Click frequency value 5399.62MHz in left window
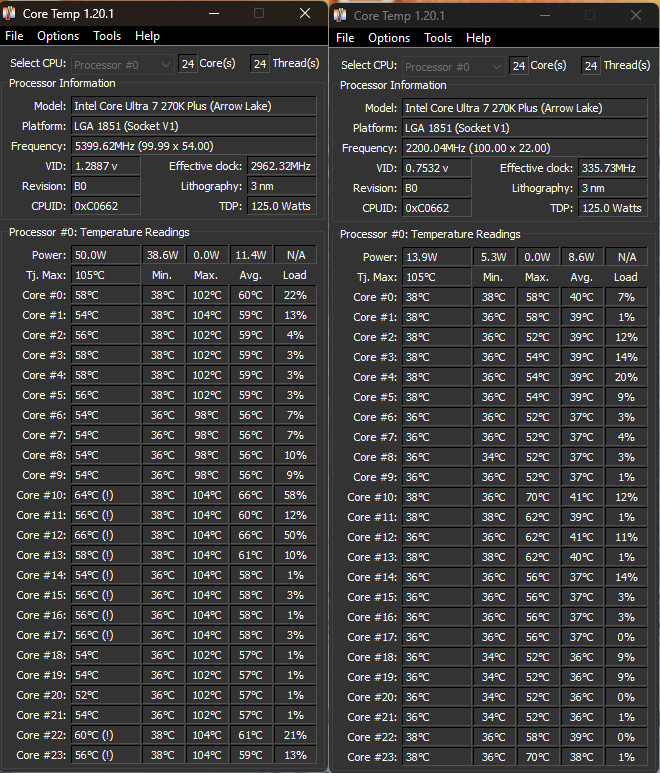 click(194, 146)
